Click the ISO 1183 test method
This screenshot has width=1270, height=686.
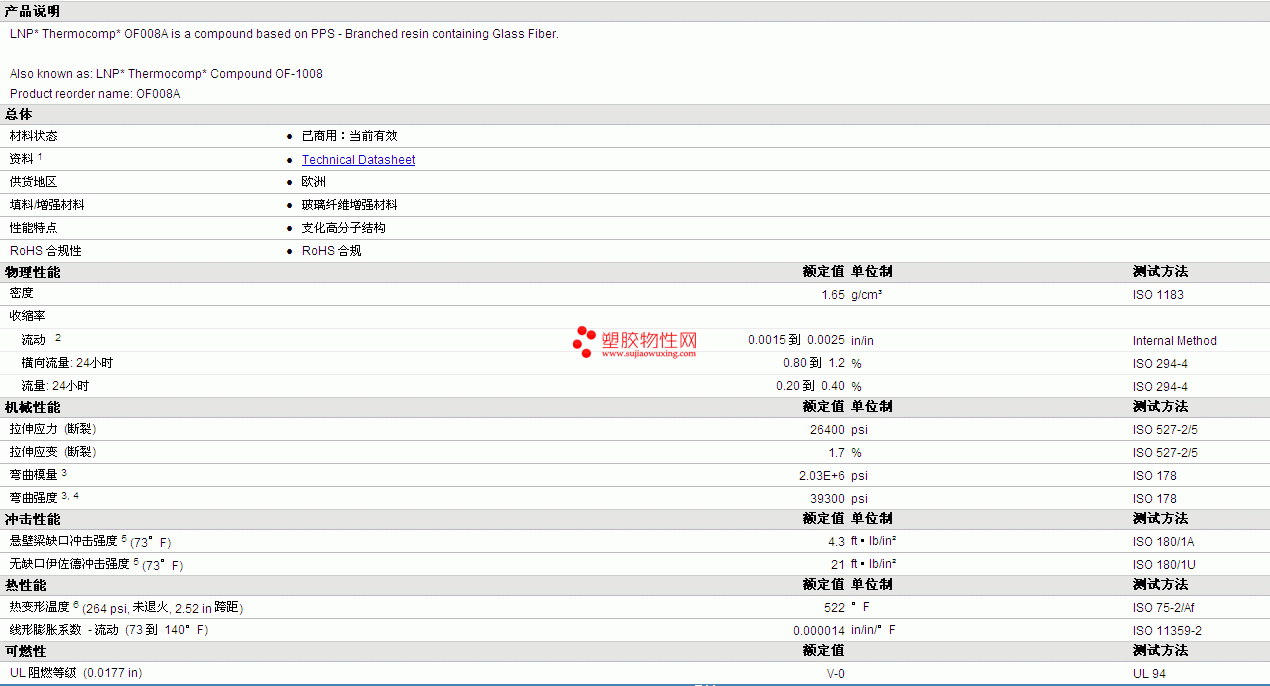(x=1158, y=295)
